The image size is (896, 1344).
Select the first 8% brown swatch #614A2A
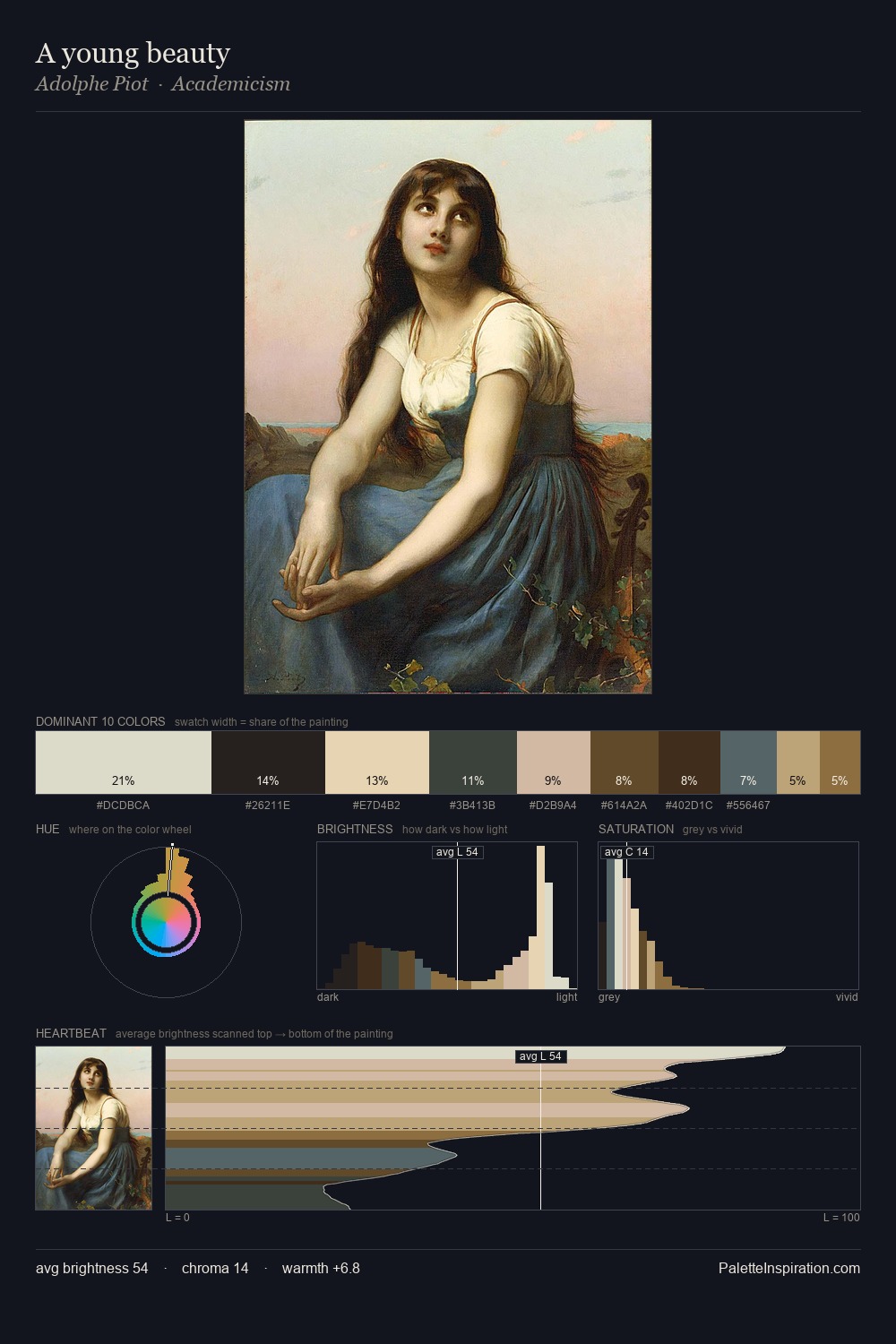coord(625,762)
